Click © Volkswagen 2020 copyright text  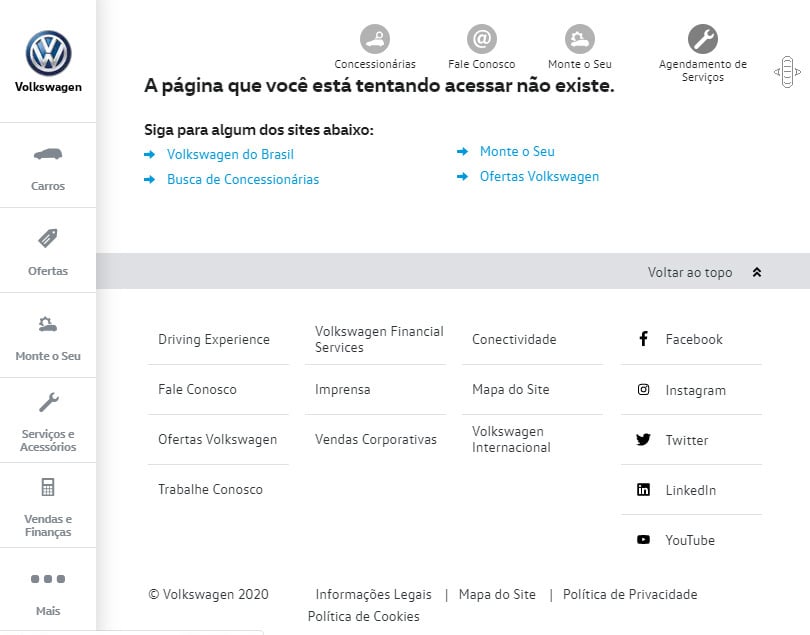209,595
